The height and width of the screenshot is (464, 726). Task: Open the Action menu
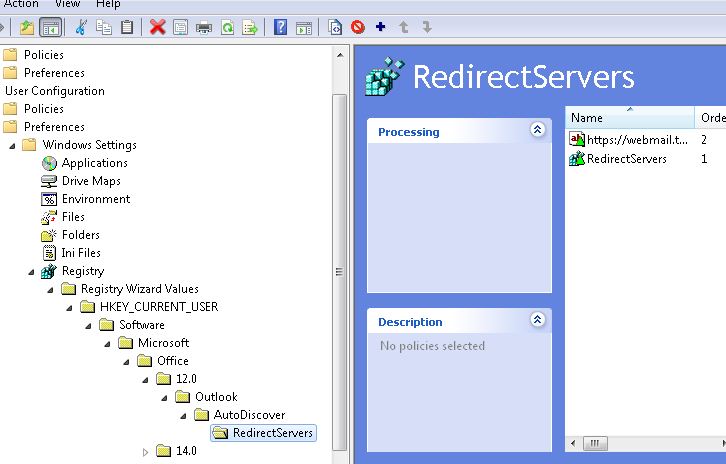[21, 4]
